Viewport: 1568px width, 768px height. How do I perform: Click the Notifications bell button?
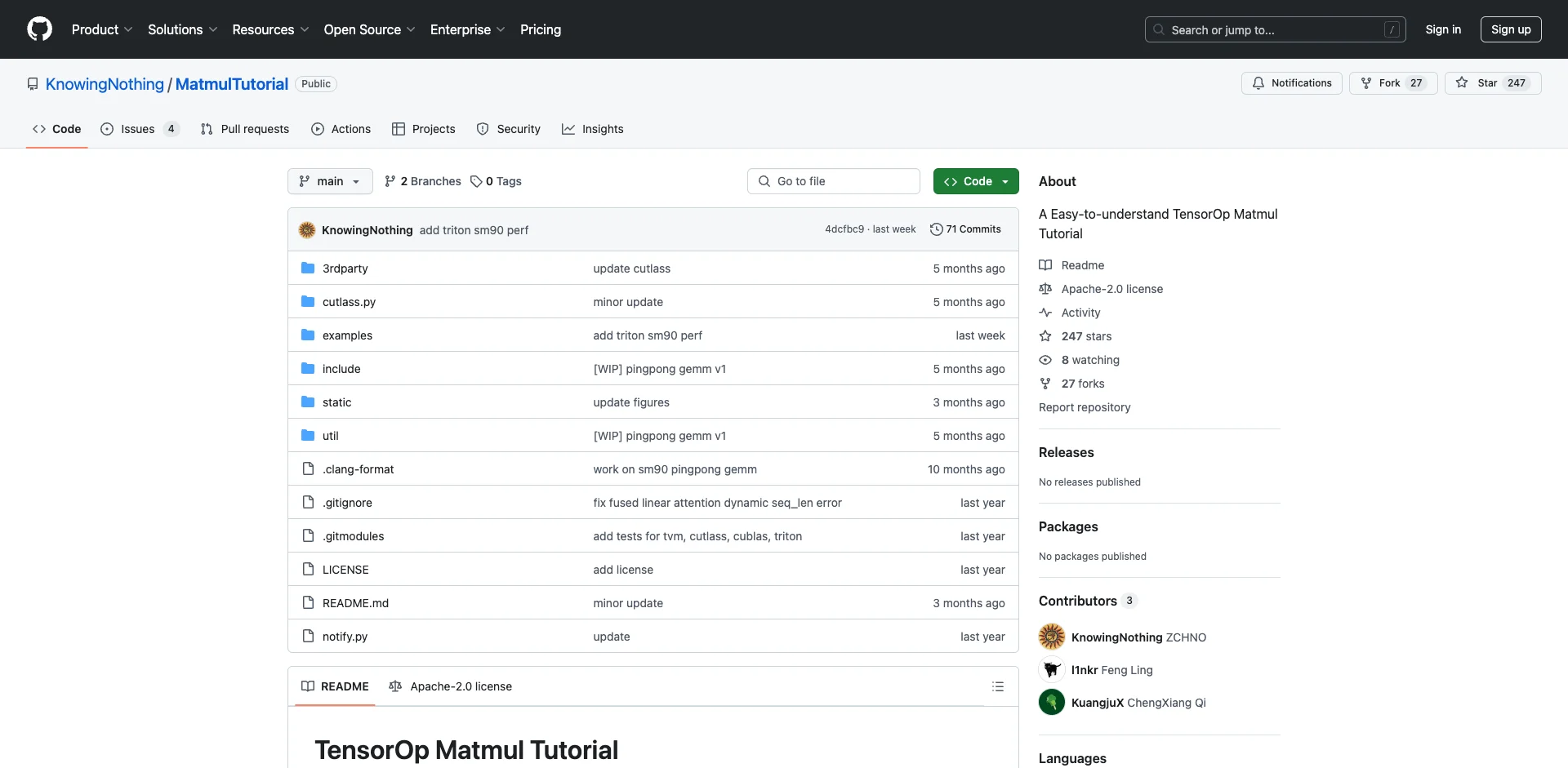pyautogui.click(x=1292, y=83)
